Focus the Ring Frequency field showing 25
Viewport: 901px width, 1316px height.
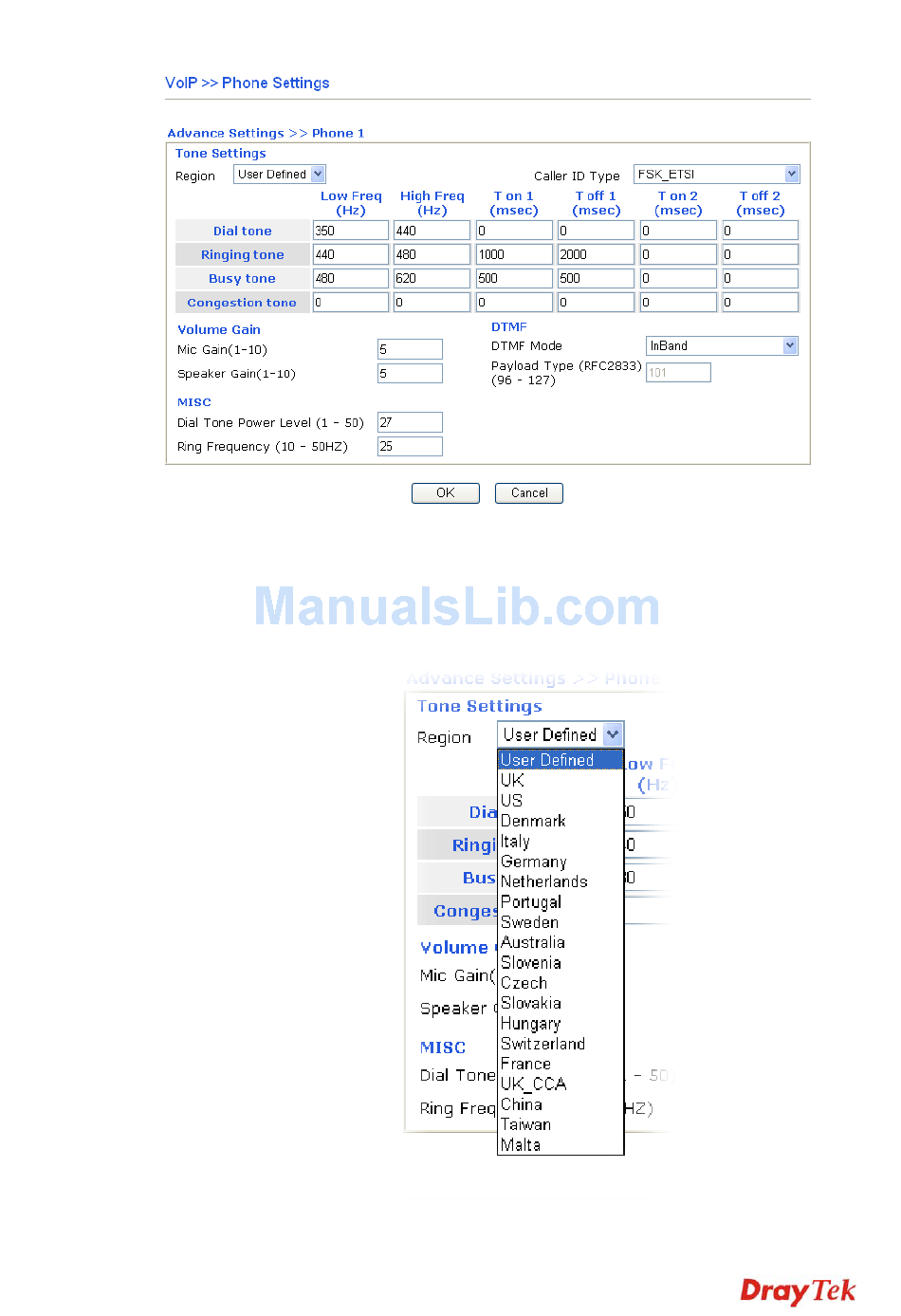[410, 447]
